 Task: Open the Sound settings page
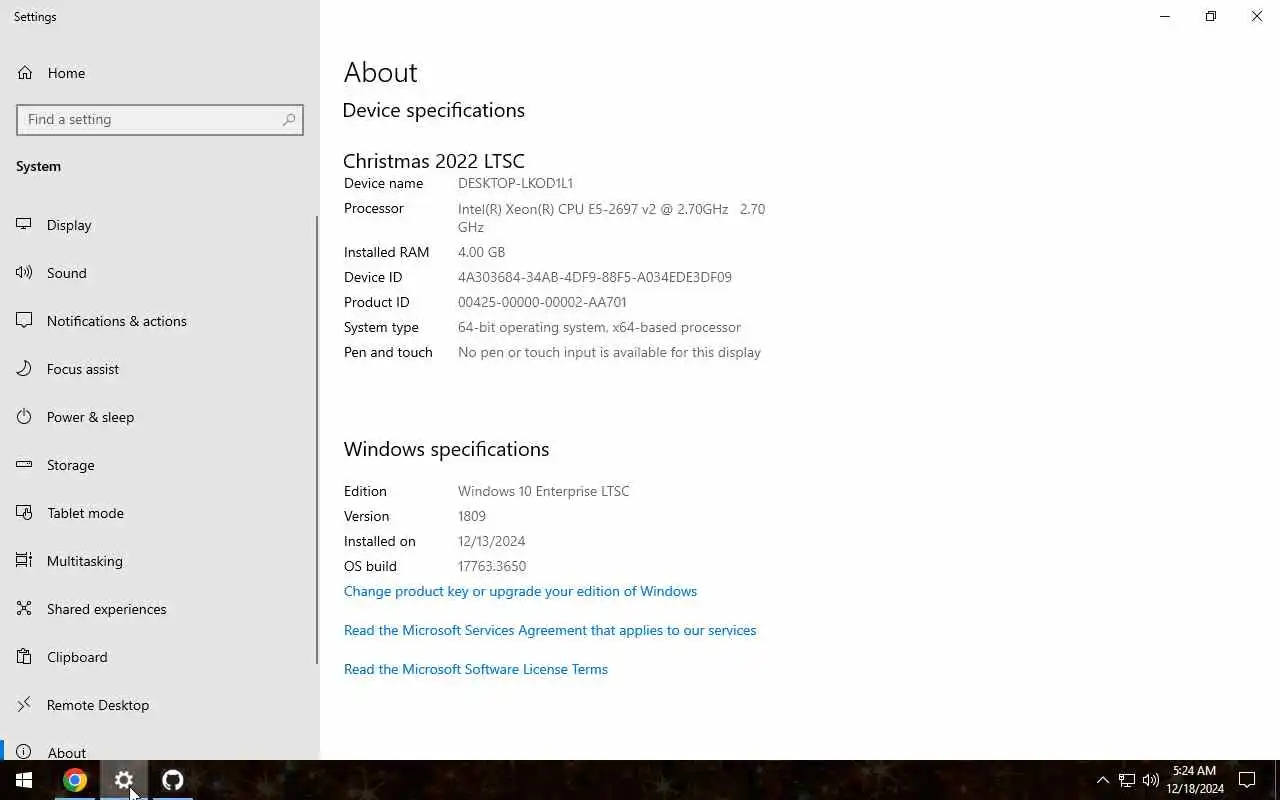67,273
